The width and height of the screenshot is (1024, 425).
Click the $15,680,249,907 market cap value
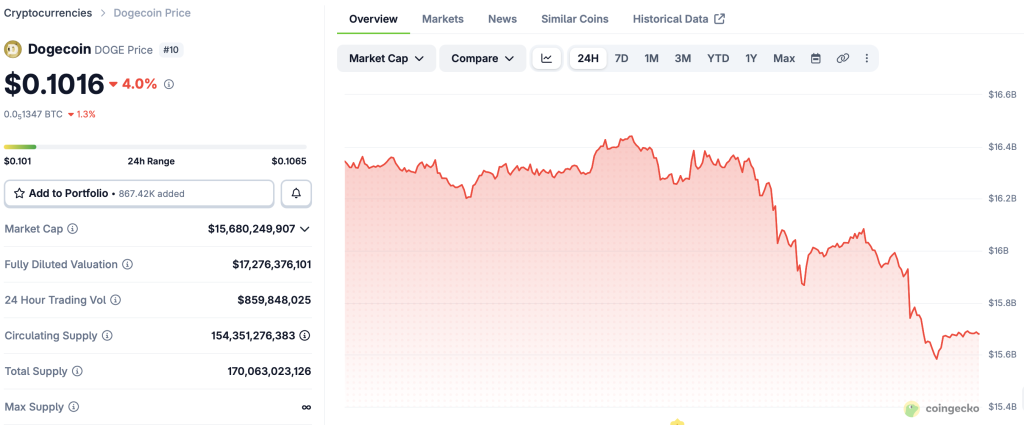251,229
